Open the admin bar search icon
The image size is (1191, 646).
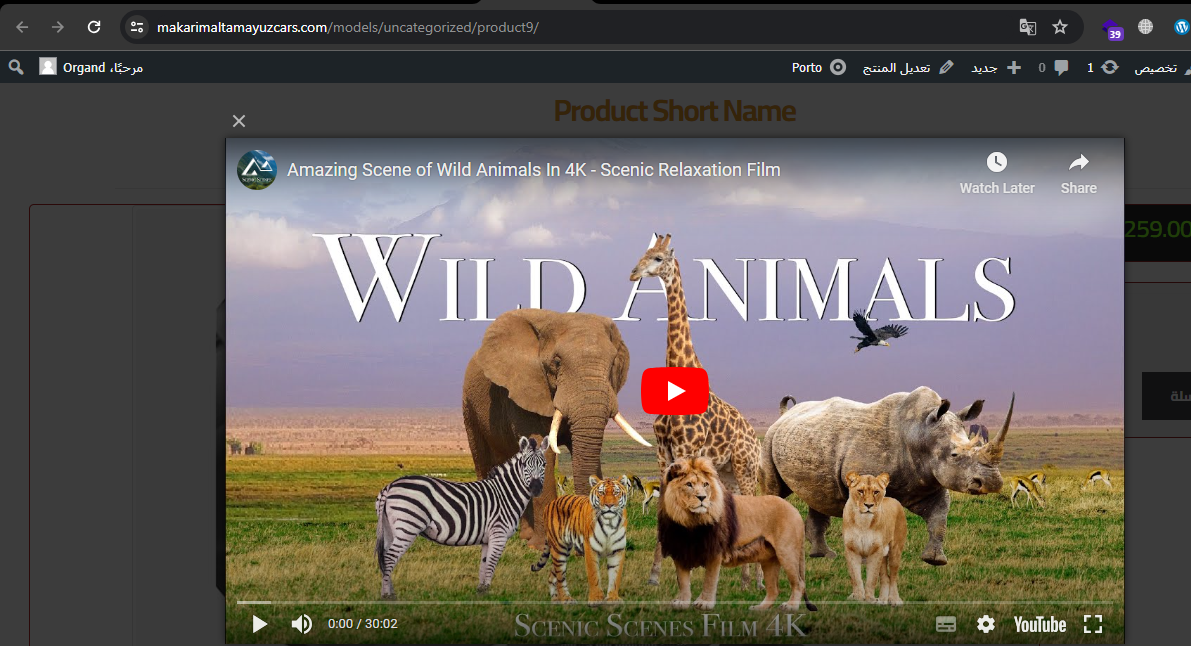tap(16, 68)
